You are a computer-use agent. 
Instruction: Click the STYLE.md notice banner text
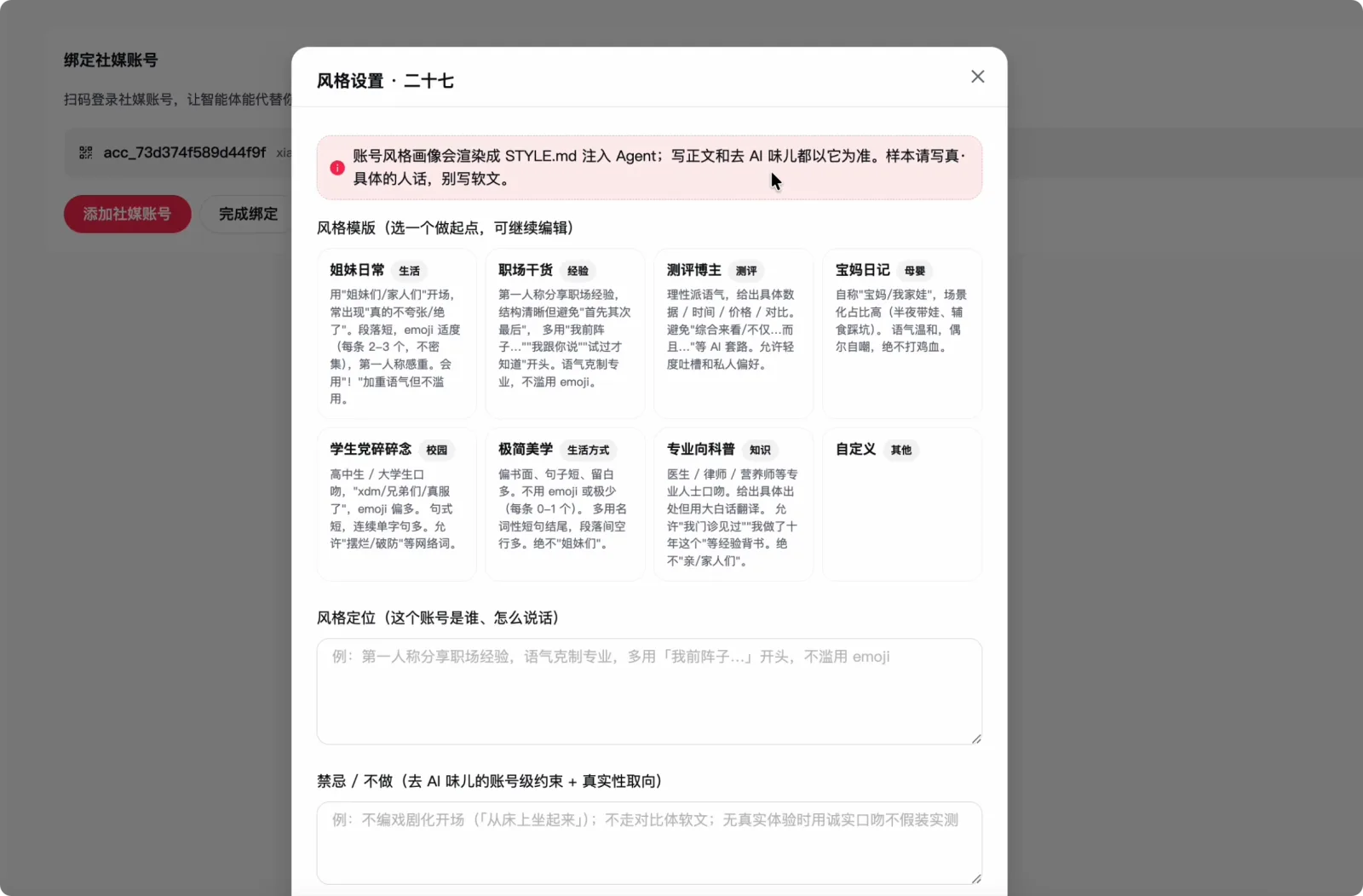659,168
